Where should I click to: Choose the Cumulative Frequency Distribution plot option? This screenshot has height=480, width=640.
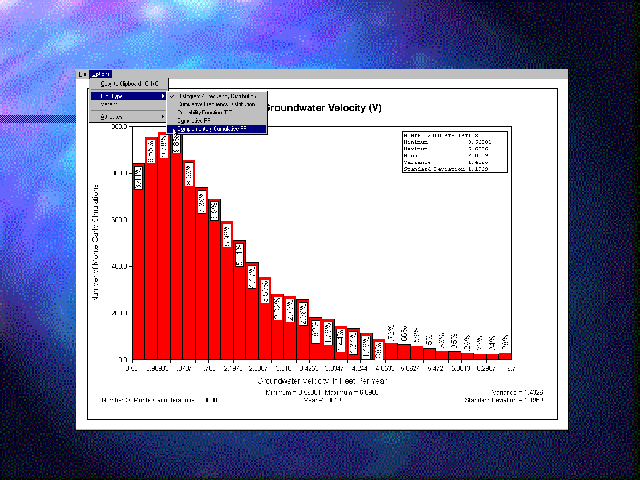[217, 104]
